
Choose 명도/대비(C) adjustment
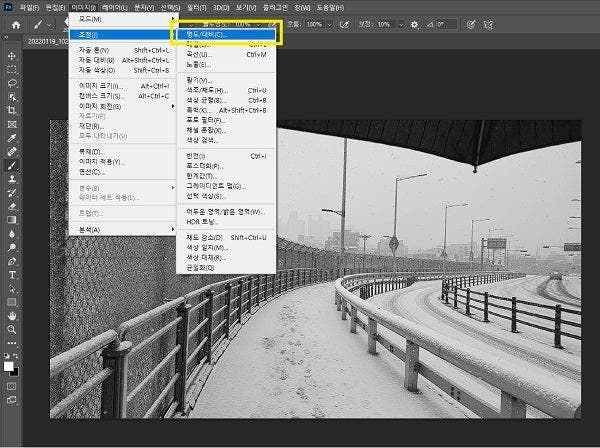coord(226,34)
